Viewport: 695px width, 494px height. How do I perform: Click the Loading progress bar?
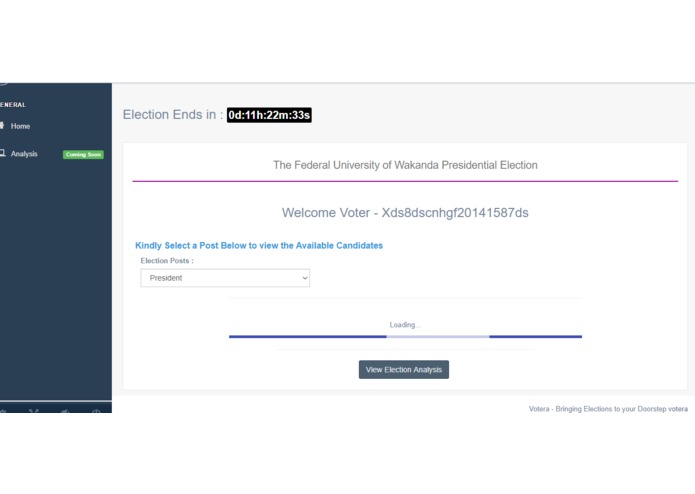click(x=405, y=337)
